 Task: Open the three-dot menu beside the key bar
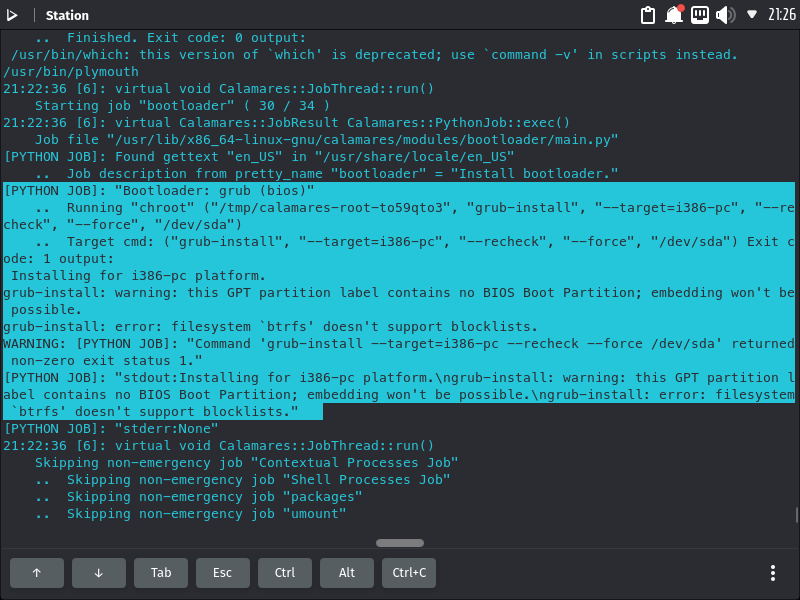(773, 572)
